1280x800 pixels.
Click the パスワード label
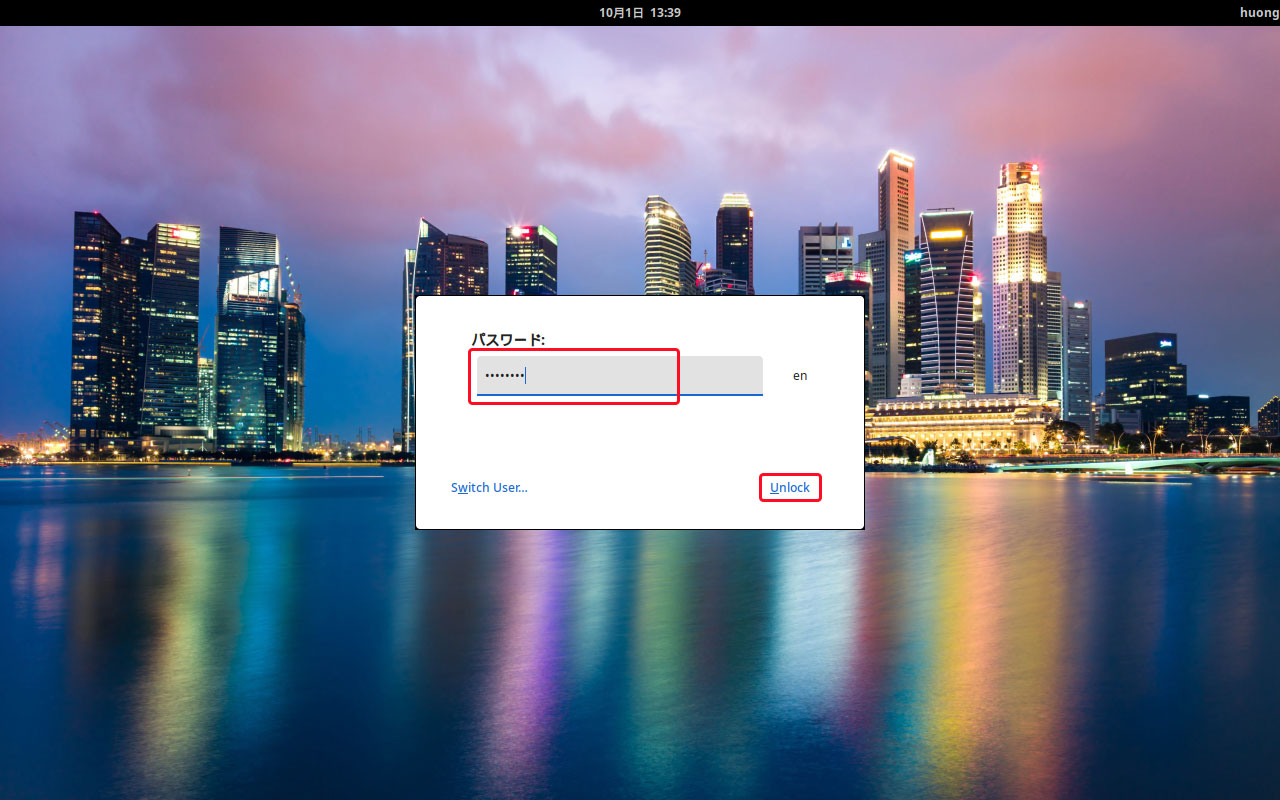508,340
